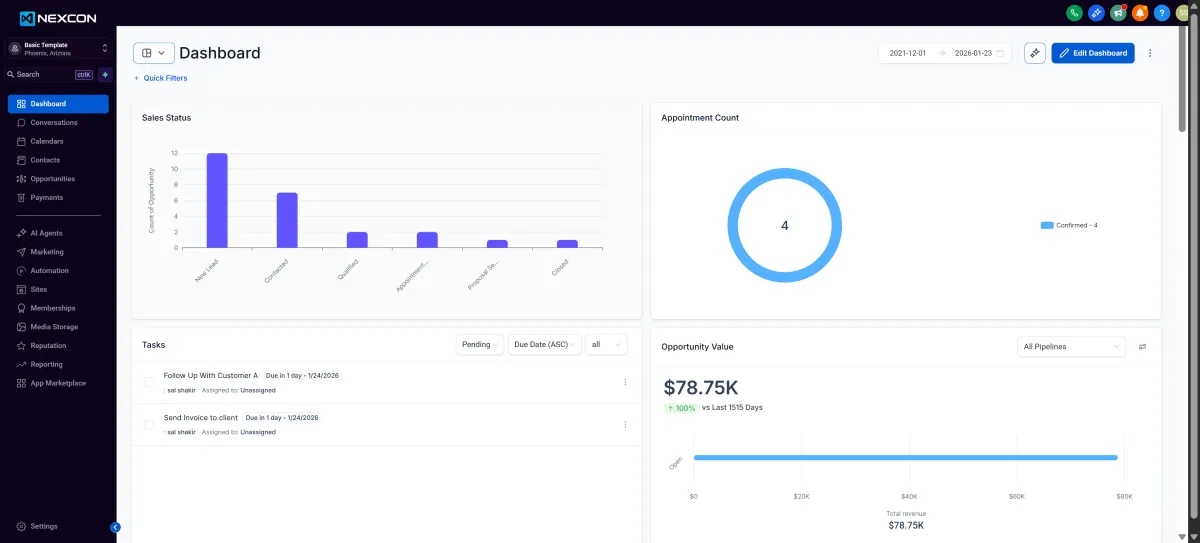Click the swap icon beside All Pipelines
The image size is (1200, 543).
1142,347
